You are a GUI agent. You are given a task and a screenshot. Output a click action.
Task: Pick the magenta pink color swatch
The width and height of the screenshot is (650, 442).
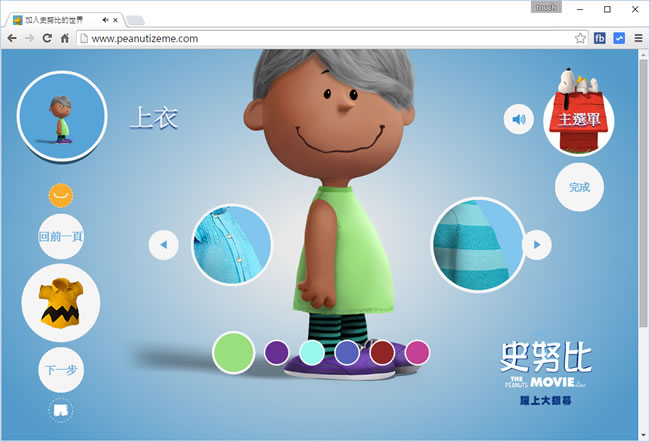[x=417, y=352]
